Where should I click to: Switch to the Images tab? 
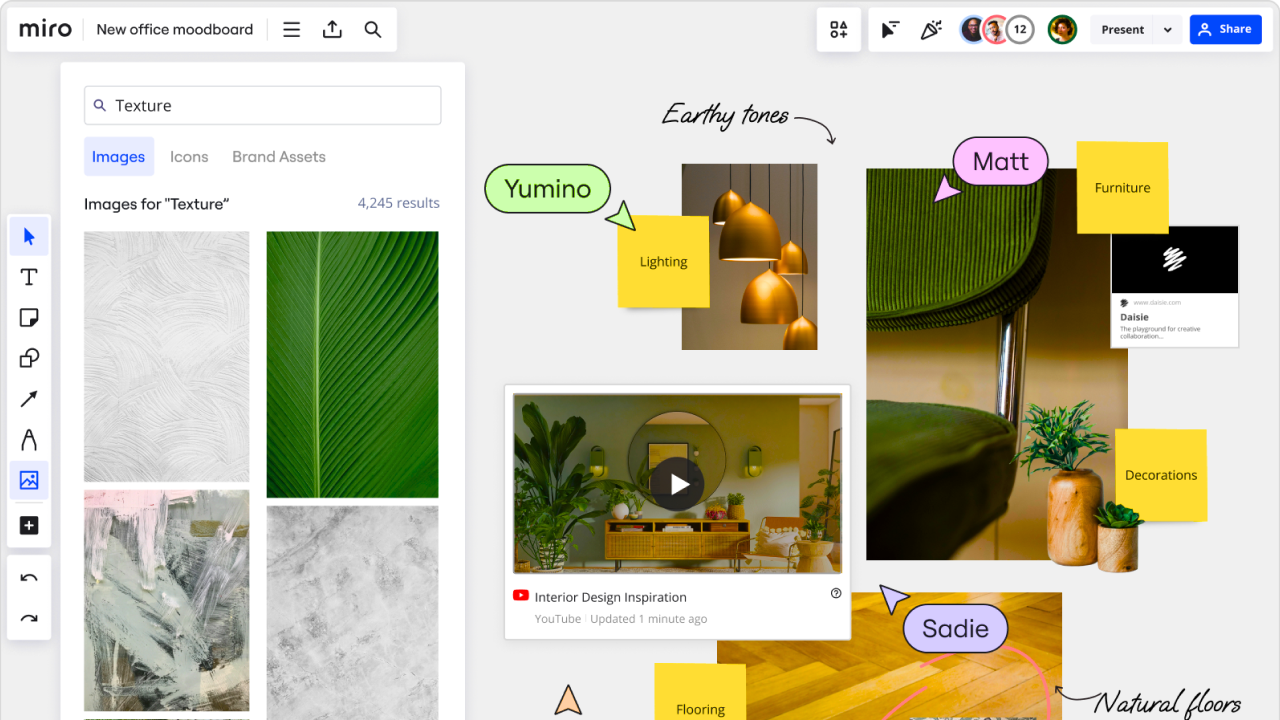point(119,157)
